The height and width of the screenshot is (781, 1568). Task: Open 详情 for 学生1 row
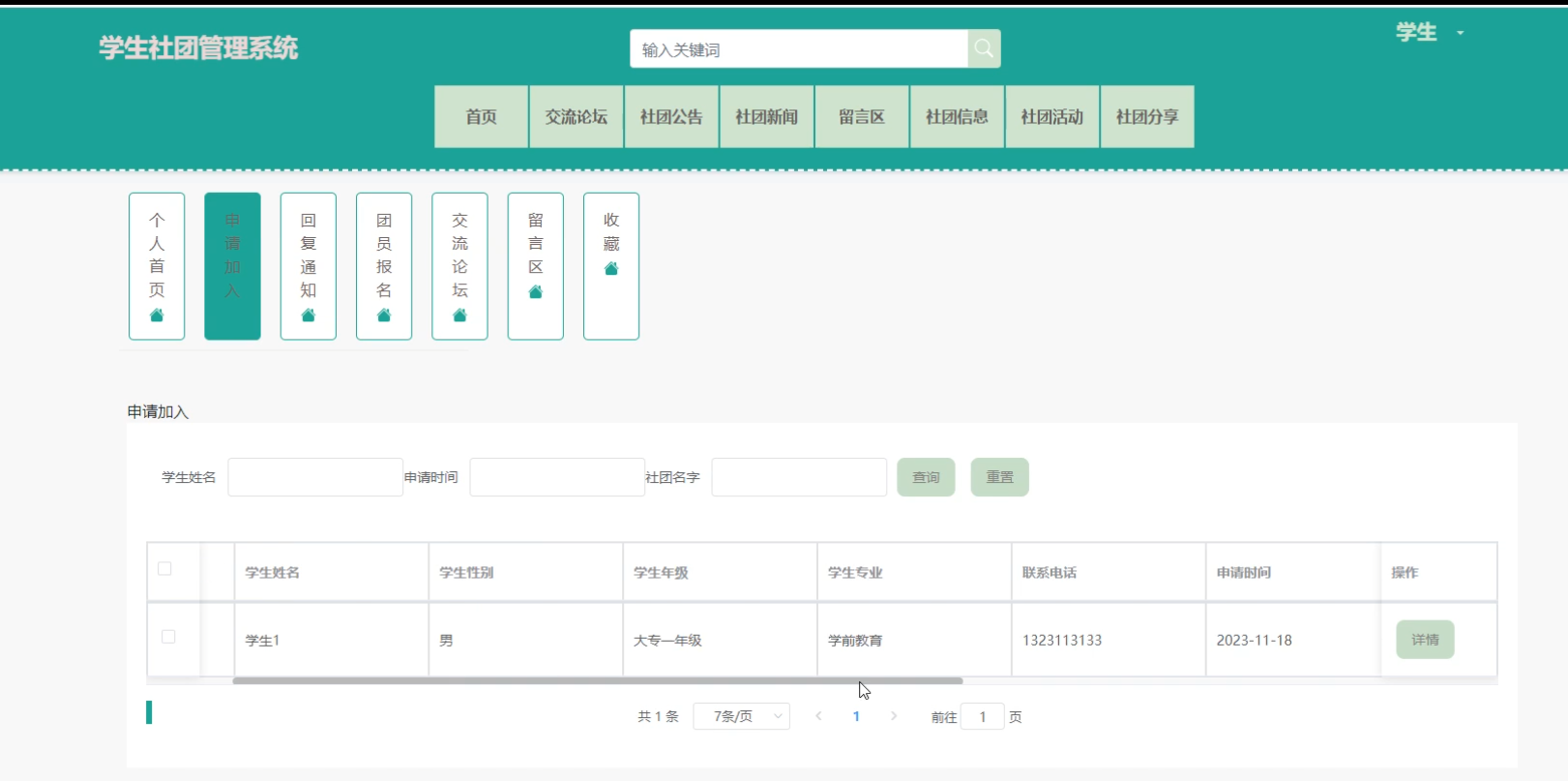(x=1425, y=640)
